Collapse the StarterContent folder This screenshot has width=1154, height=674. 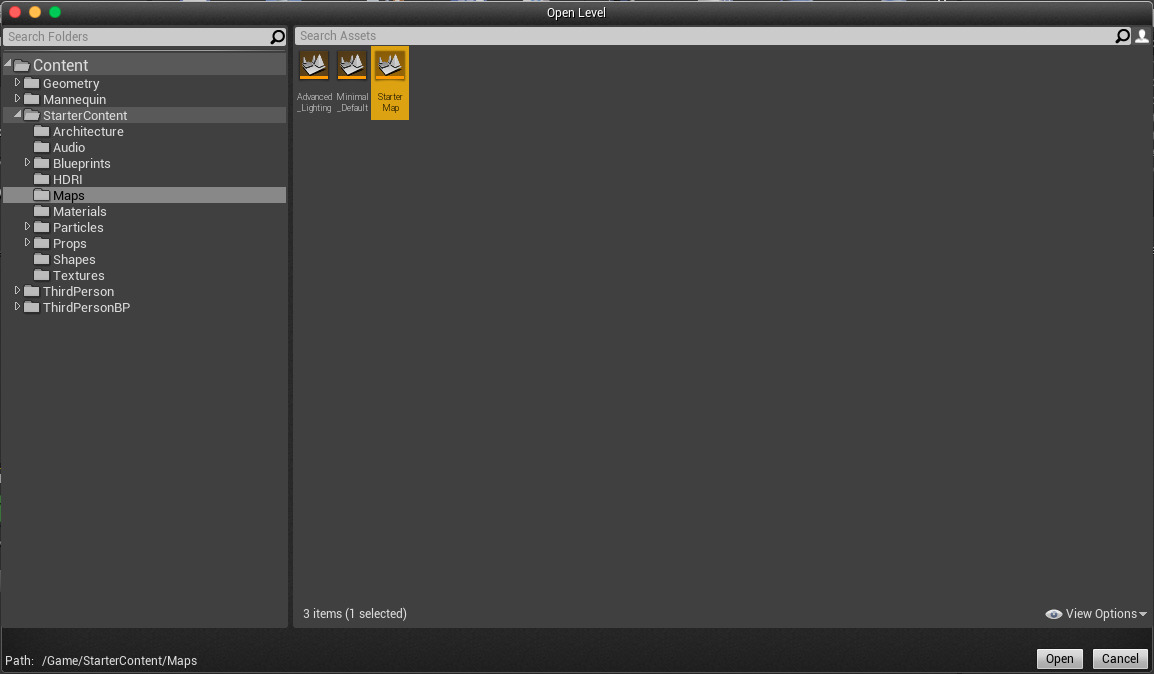pos(15,114)
